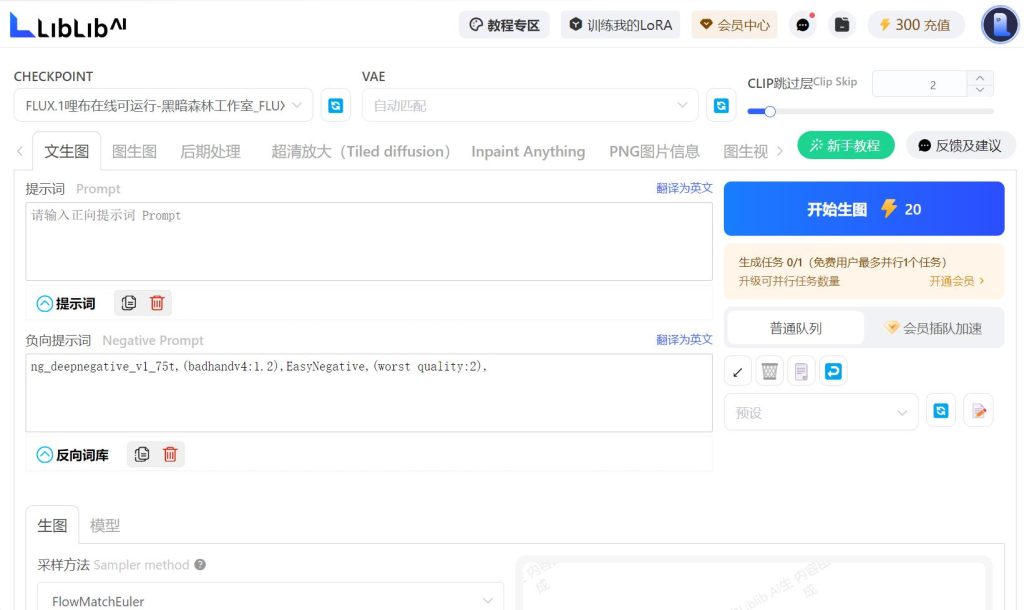Viewport: 1024px width, 610px height.
Task: Click the 开通会员 link
Action: click(x=957, y=281)
